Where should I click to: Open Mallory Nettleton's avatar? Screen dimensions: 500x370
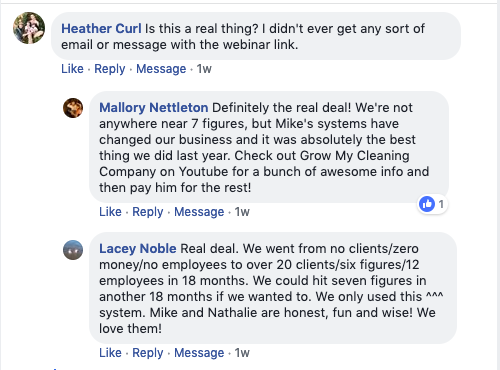coord(73,108)
